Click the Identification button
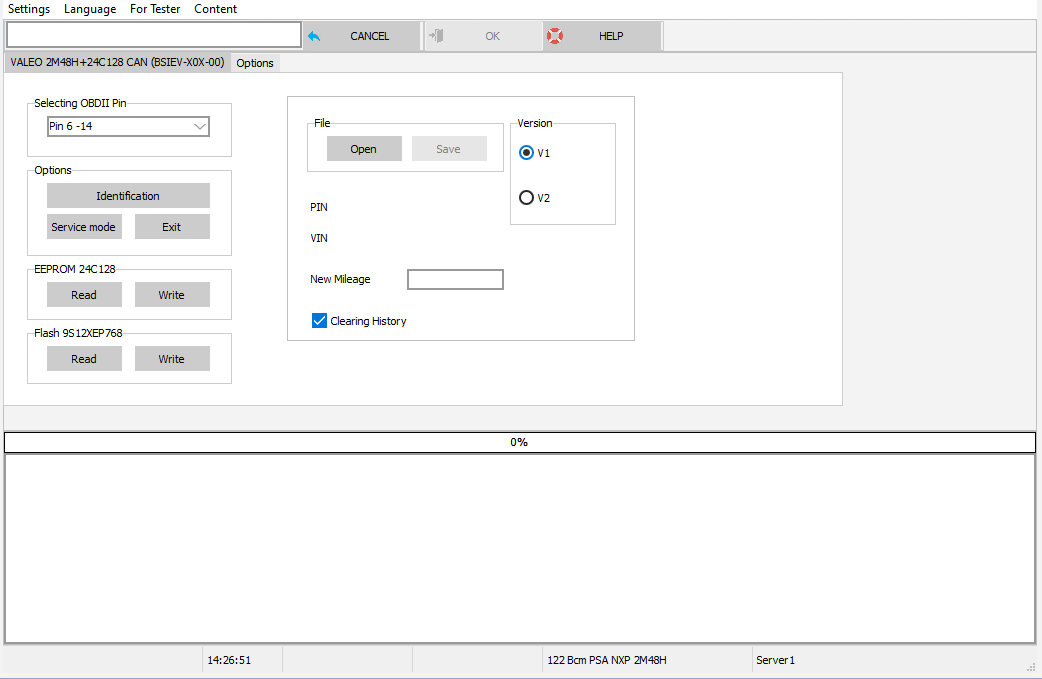 (128, 196)
